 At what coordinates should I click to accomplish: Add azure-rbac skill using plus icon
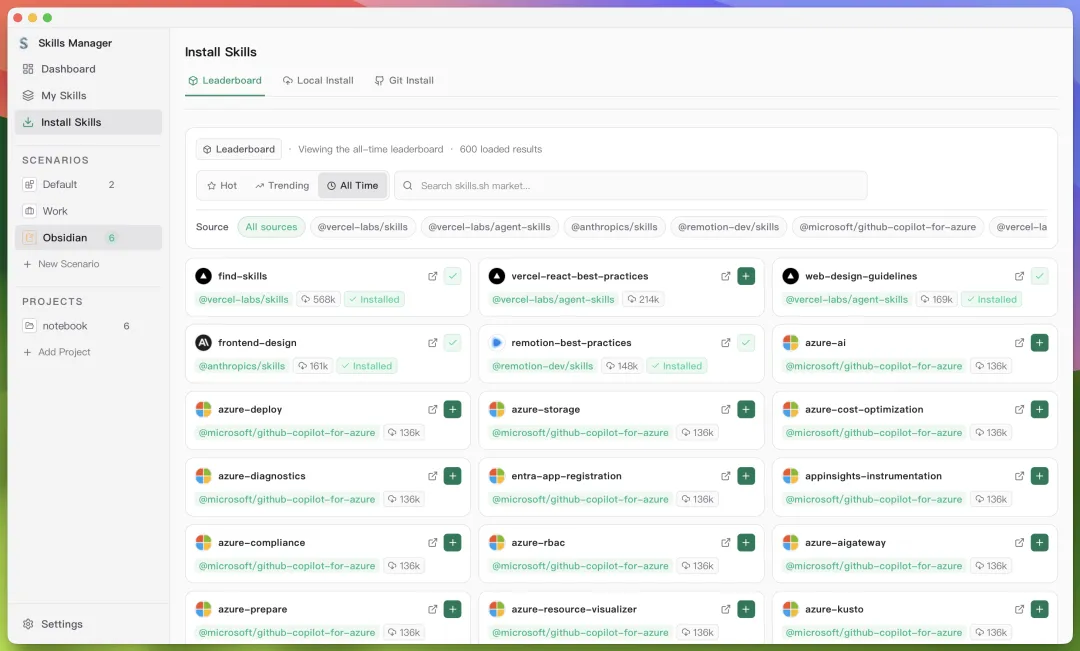(746, 543)
